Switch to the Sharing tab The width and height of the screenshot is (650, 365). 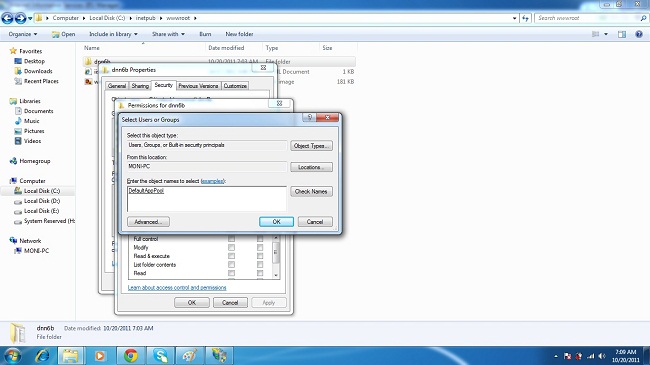click(140, 86)
